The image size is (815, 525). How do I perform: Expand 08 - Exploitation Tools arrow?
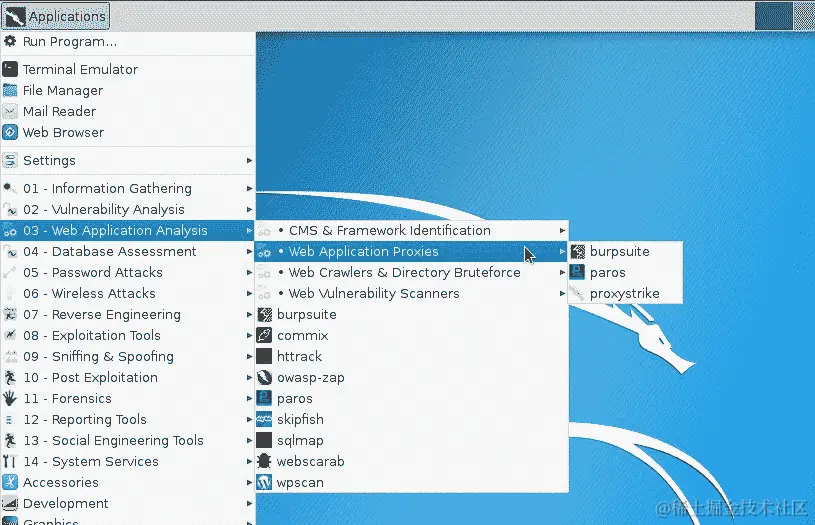coord(249,335)
